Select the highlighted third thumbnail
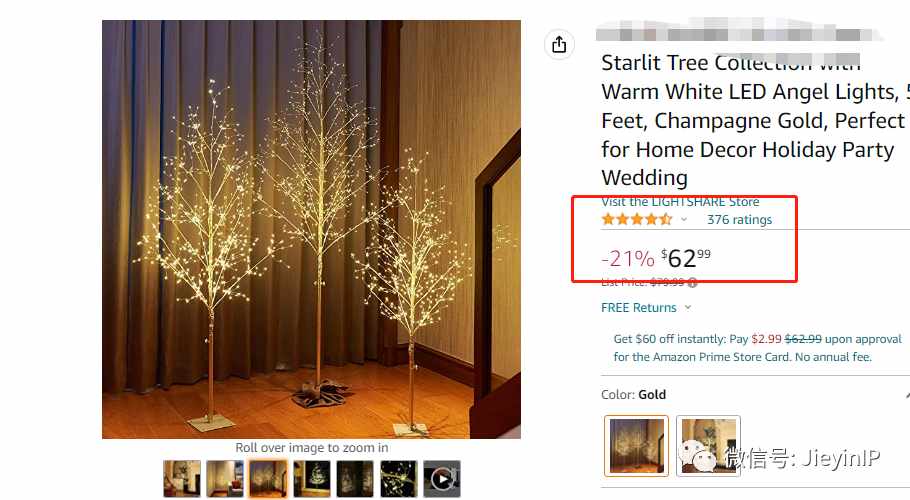The width and height of the screenshot is (910, 500). pos(268,479)
